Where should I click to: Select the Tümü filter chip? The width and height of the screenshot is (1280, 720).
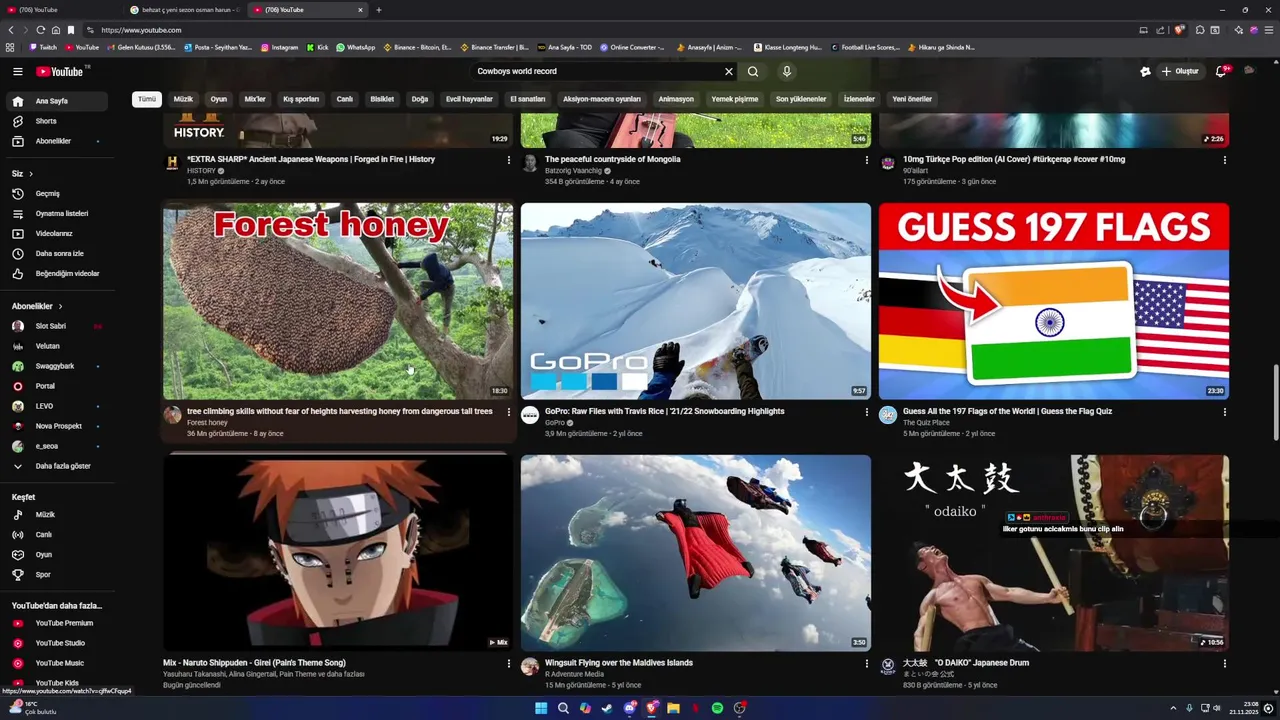[147, 99]
